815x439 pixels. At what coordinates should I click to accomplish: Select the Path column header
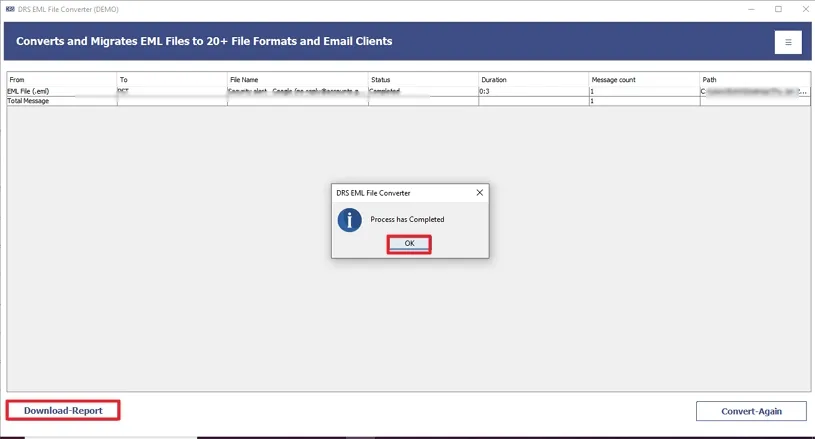[x=755, y=79]
